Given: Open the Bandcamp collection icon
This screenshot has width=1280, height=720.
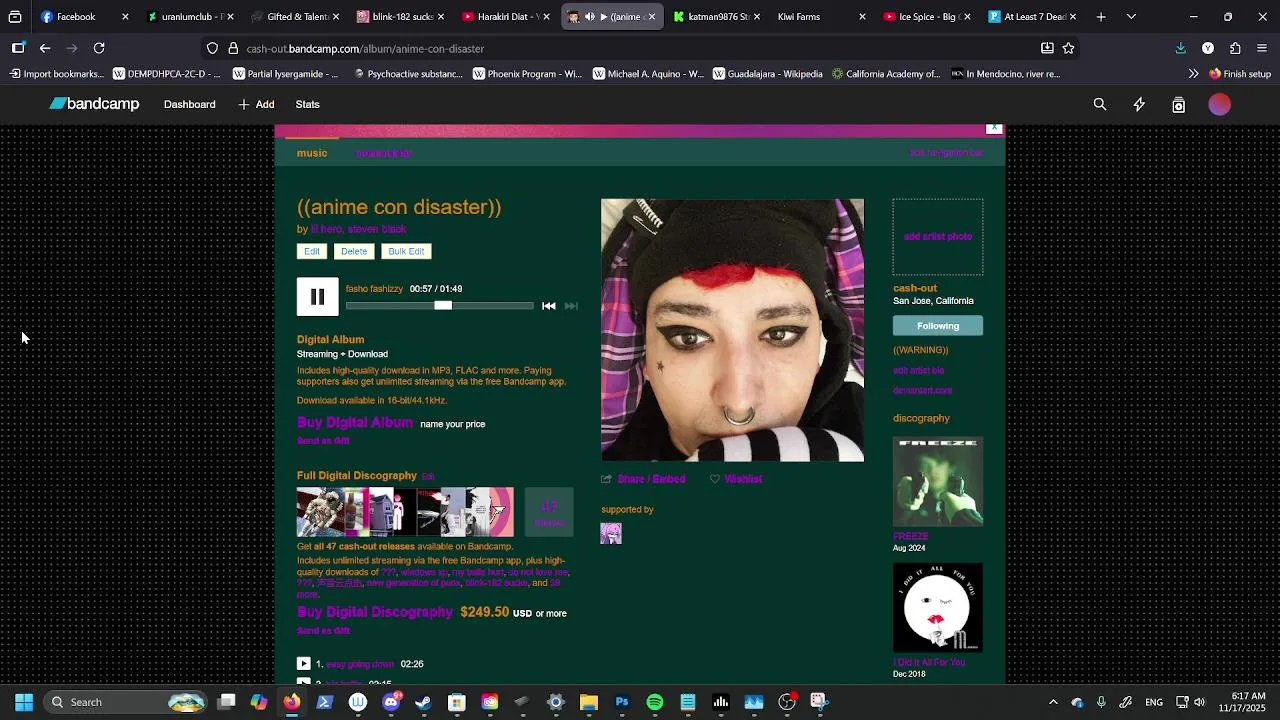Looking at the screenshot, I should [1178, 105].
